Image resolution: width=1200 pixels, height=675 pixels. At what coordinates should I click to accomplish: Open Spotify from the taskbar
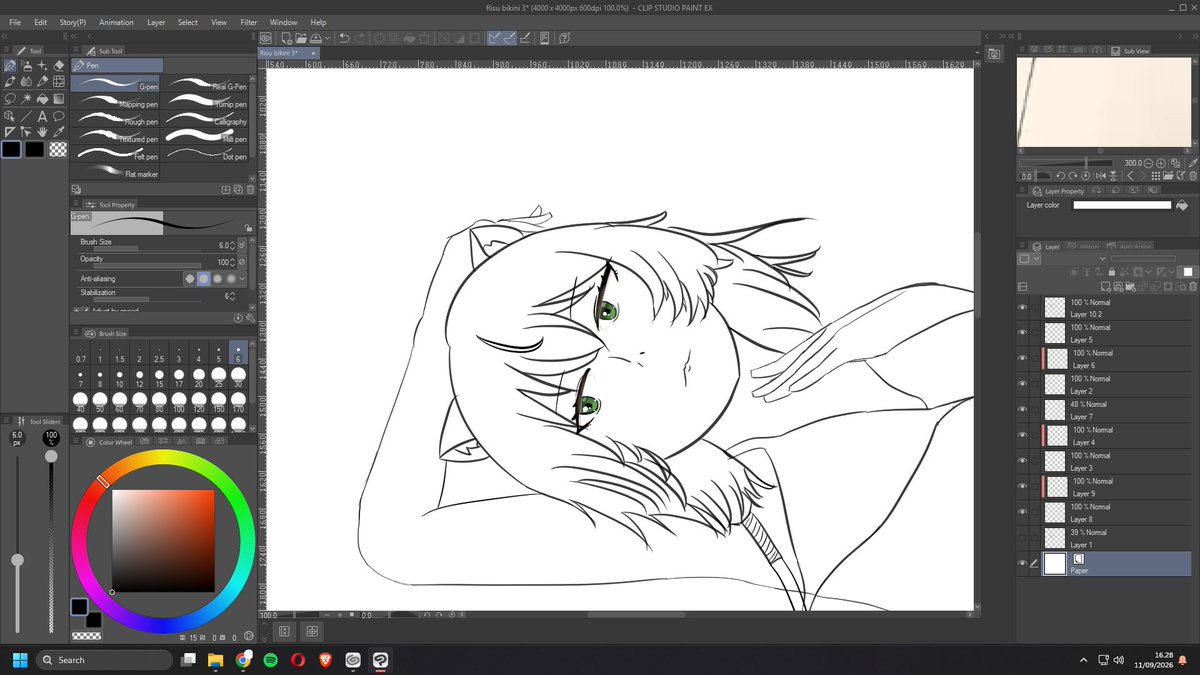tap(271, 660)
